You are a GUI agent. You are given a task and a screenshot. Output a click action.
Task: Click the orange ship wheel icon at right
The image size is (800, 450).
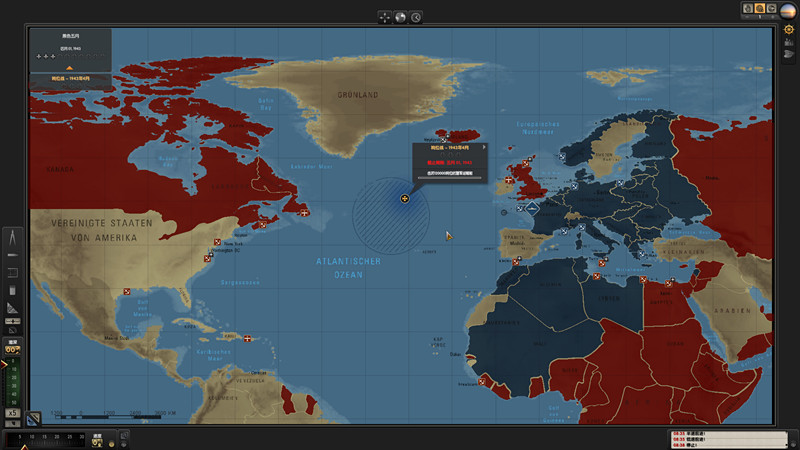point(788,30)
